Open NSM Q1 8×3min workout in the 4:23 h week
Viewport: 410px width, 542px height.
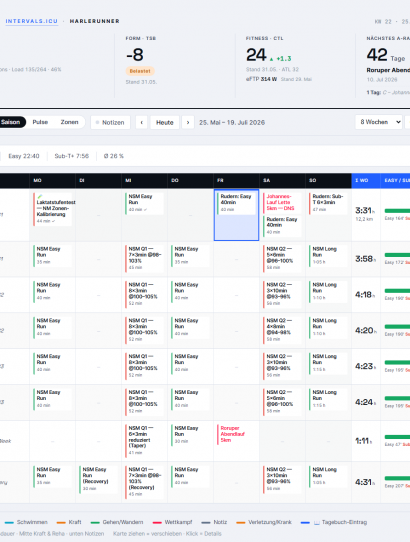(144, 365)
